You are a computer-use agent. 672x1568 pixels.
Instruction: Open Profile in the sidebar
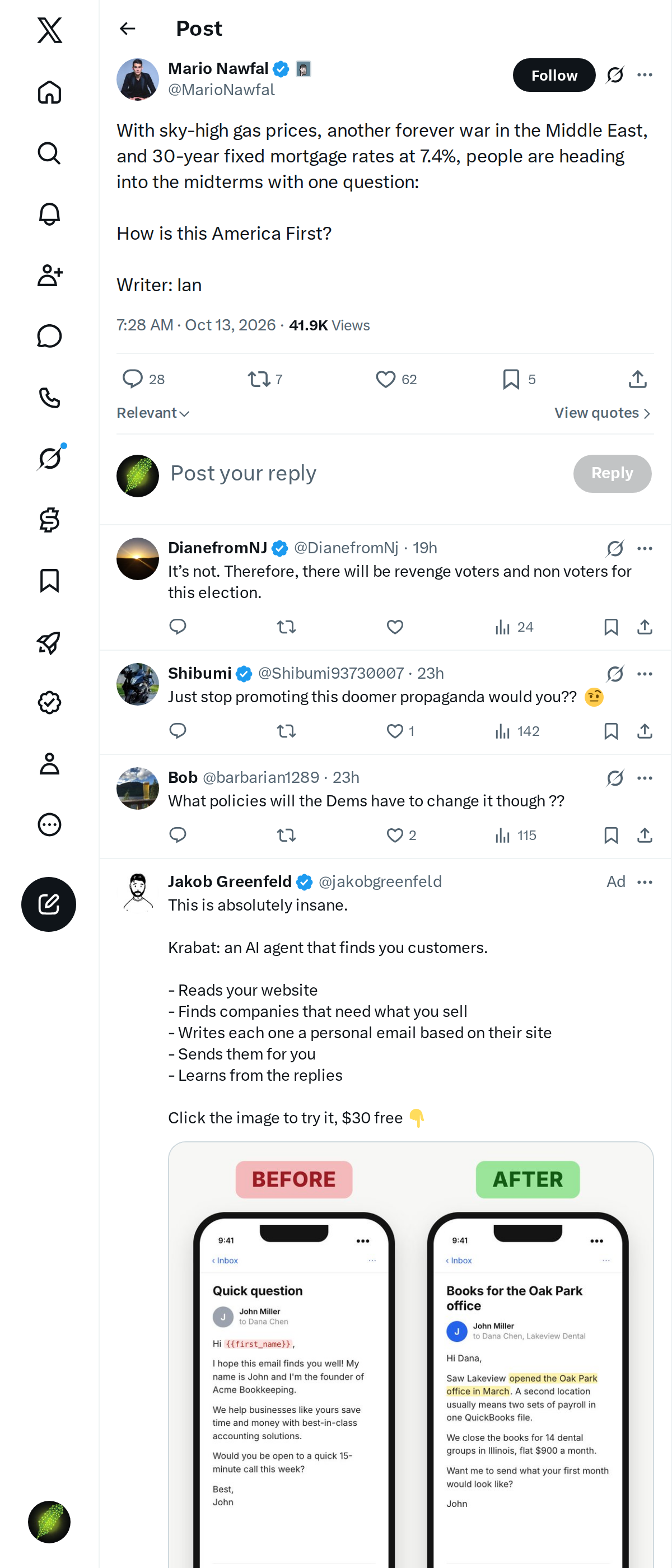pyautogui.click(x=49, y=763)
